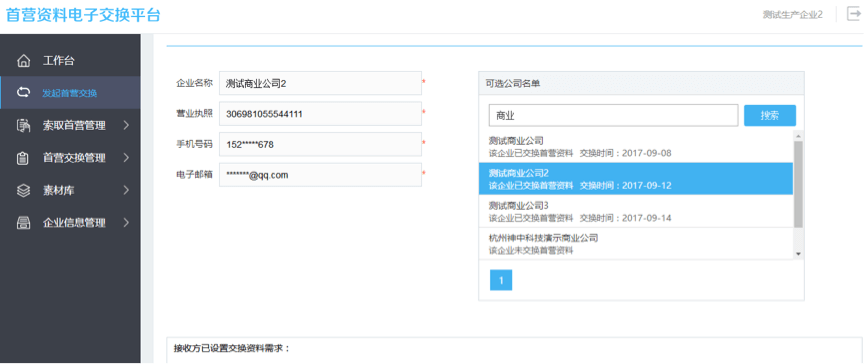Click the layers icon beside 素材库
The image size is (864, 364).
tap(23, 191)
